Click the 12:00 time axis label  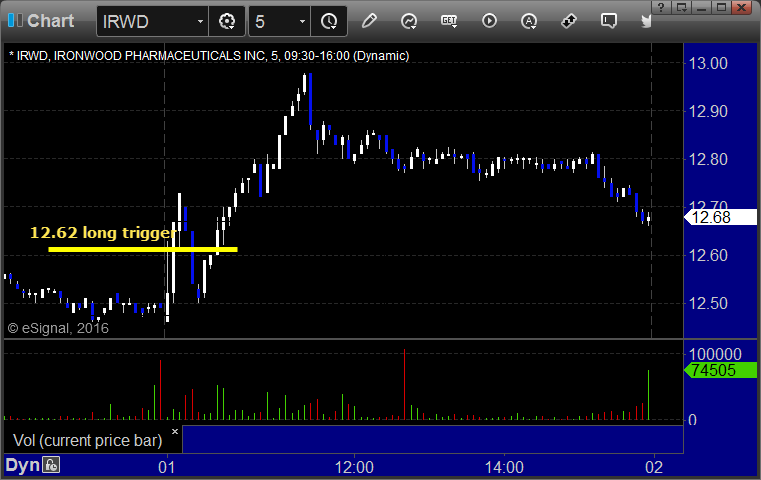[354, 467]
